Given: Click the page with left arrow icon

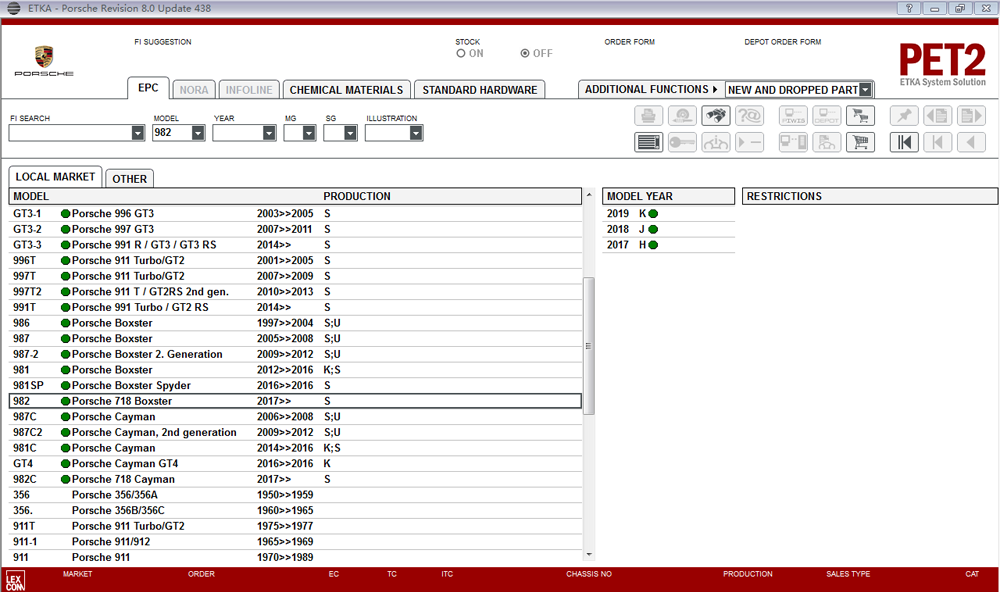Looking at the screenshot, I should pyautogui.click(x=938, y=116).
